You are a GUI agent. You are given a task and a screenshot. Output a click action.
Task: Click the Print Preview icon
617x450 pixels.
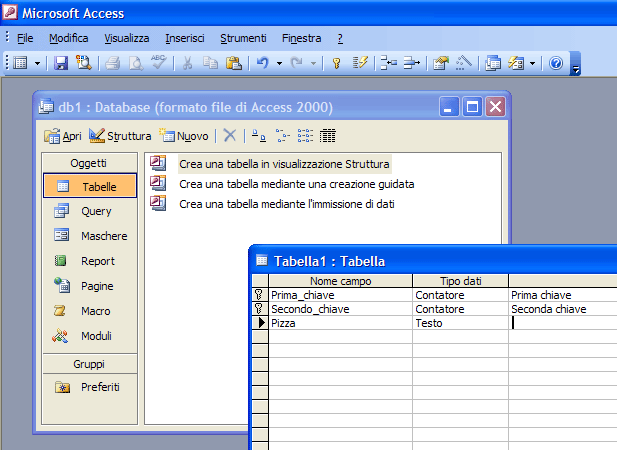coord(136,63)
